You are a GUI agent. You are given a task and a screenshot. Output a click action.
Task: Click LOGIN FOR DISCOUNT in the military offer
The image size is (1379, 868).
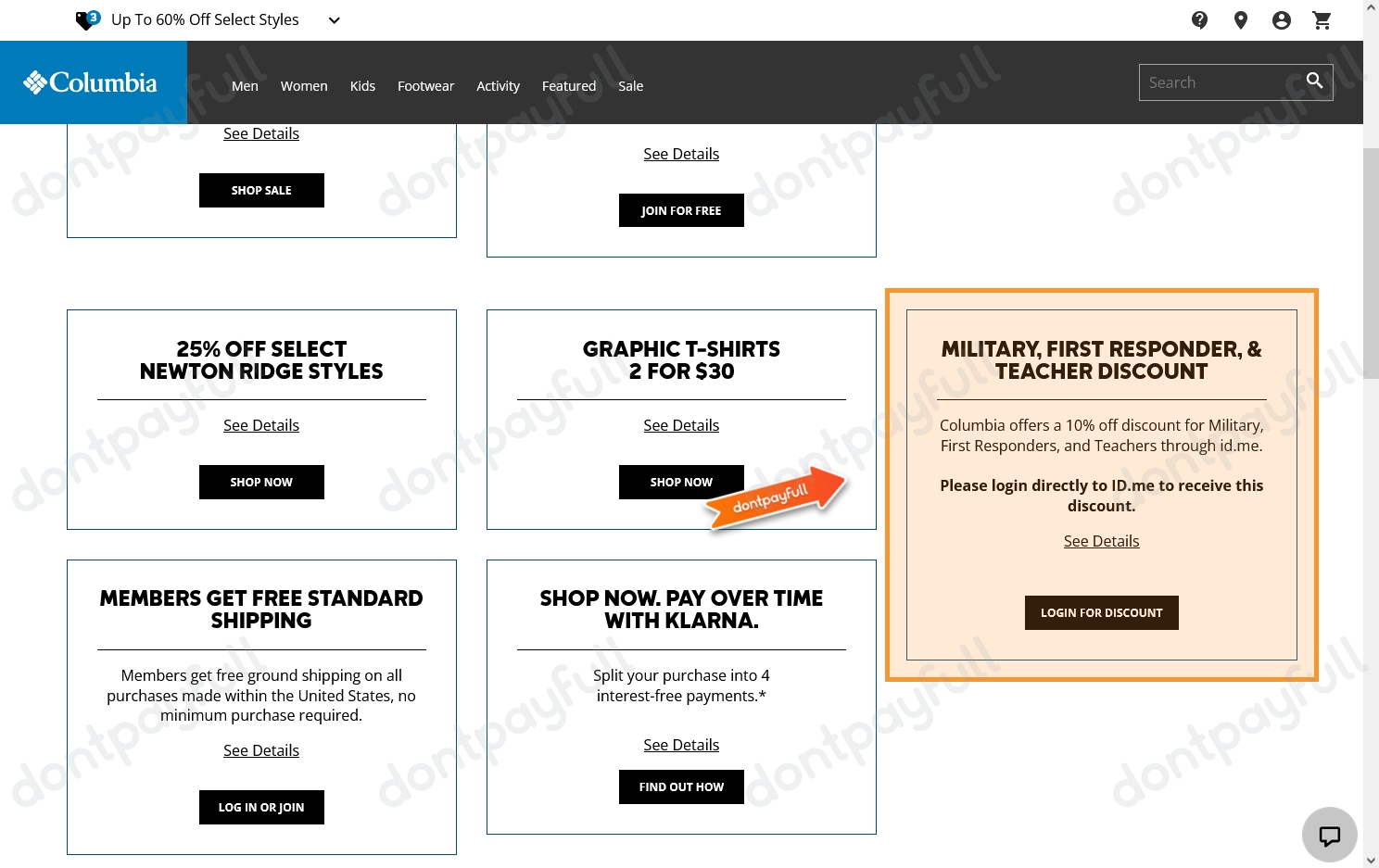[1101, 612]
